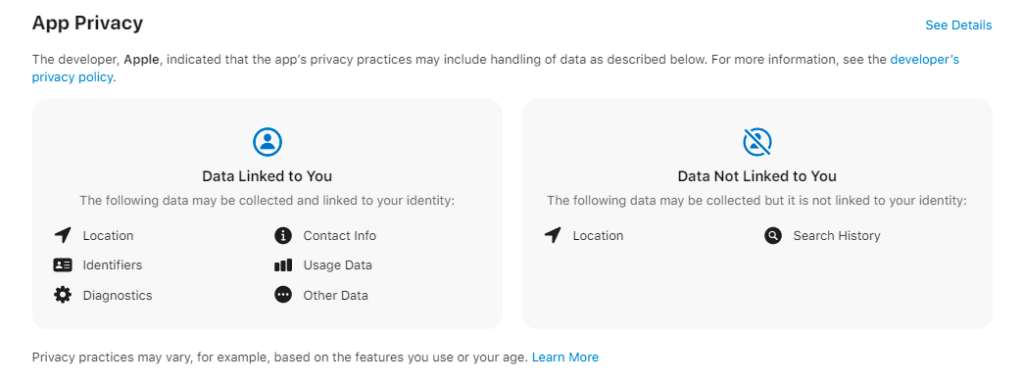
Task: Click the Identifiers ID card icon
Action: coord(63,265)
